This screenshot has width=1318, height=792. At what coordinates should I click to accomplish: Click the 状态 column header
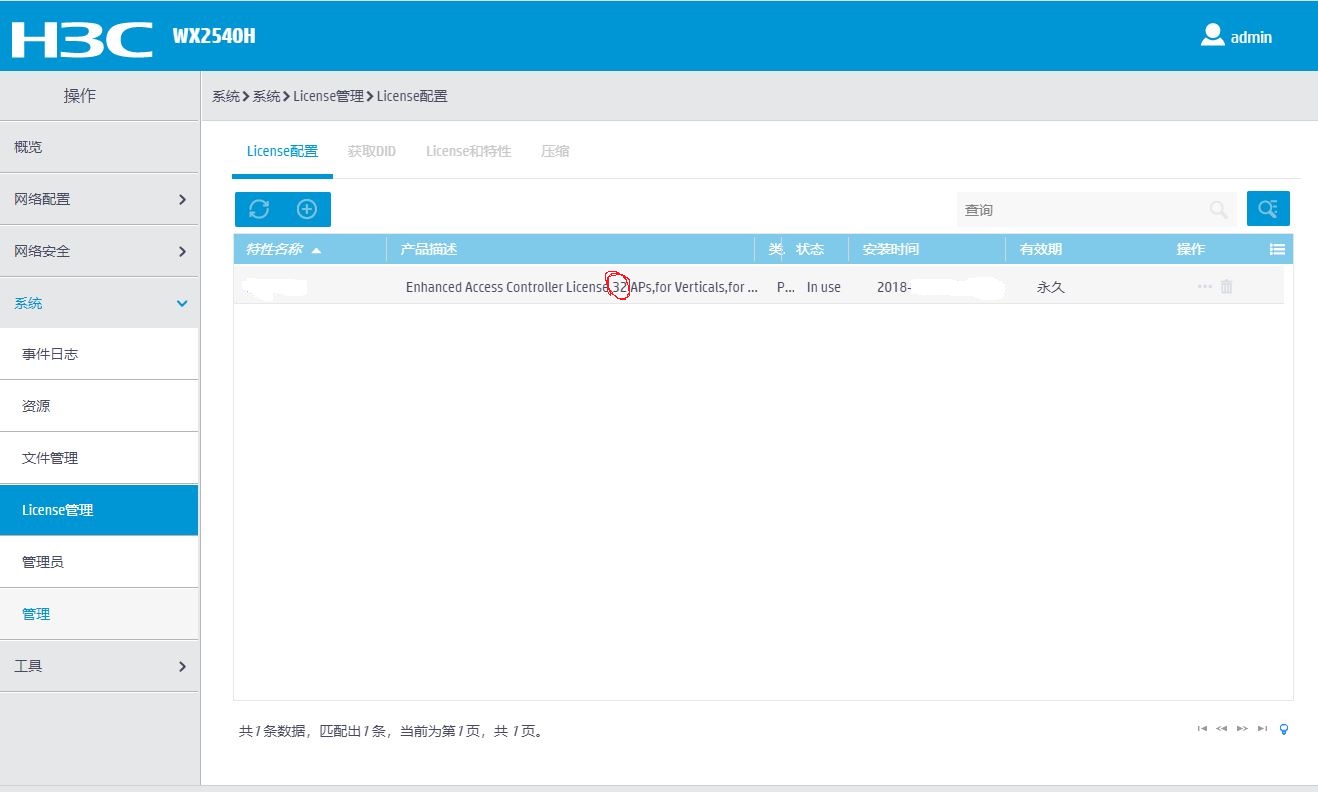(810, 249)
